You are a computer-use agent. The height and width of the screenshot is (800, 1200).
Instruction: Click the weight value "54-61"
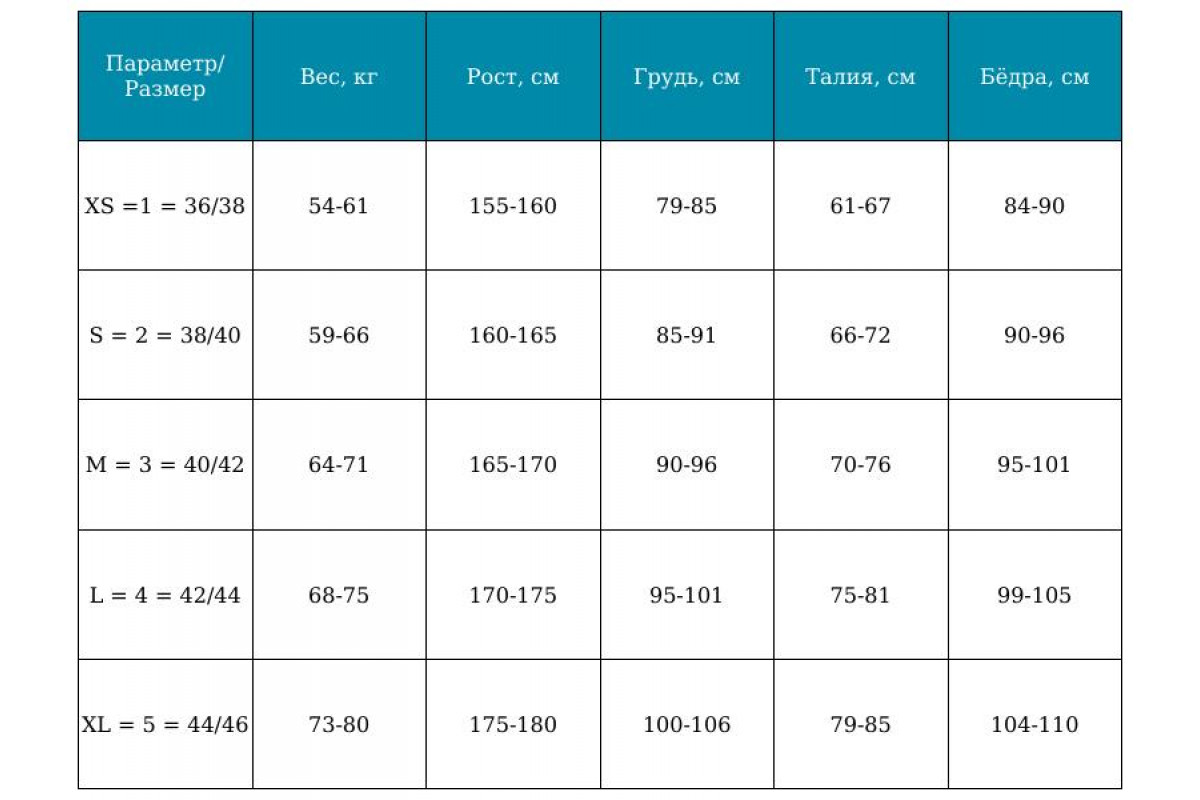(339, 206)
